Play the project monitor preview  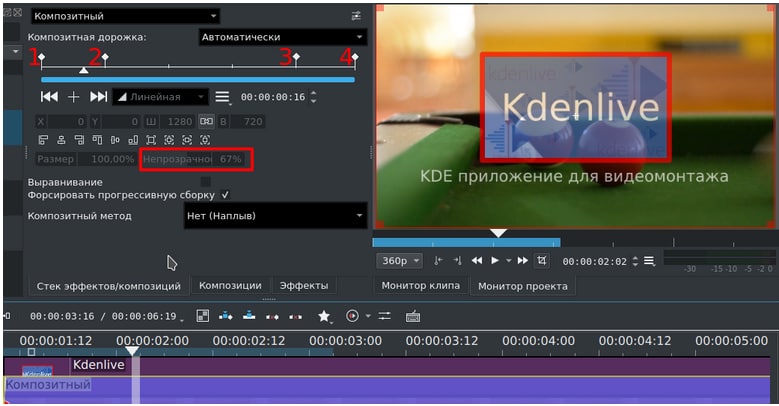[495, 260]
